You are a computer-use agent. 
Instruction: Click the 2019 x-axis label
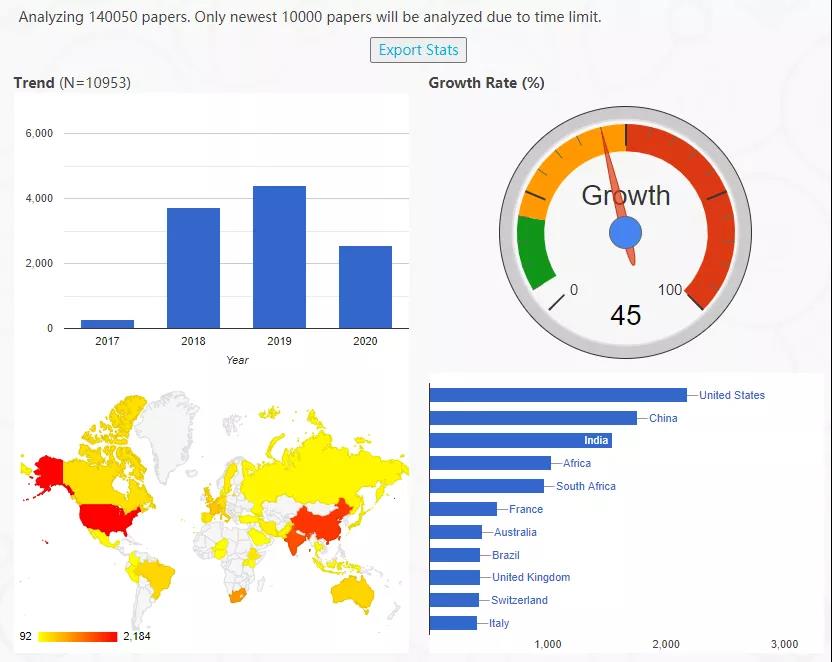(x=279, y=341)
